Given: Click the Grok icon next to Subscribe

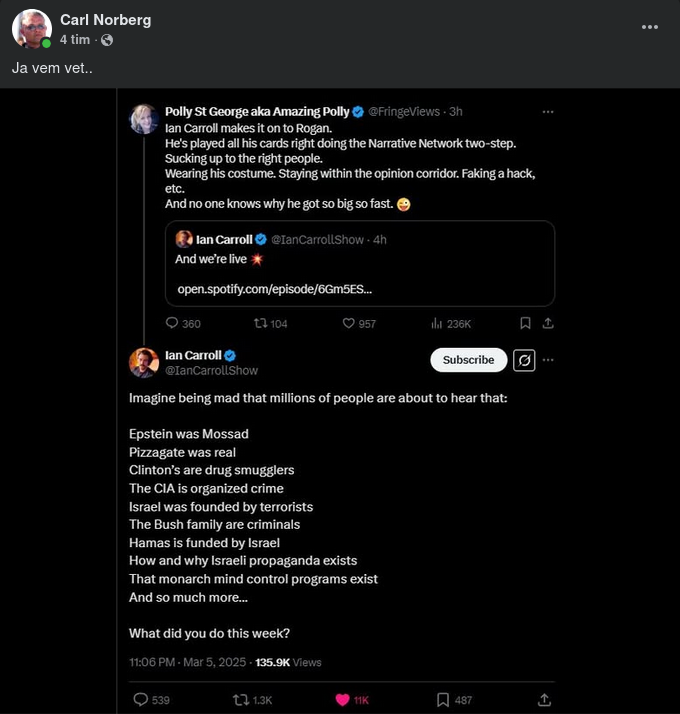Looking at the screenshot, I should [x=524, y=360].
